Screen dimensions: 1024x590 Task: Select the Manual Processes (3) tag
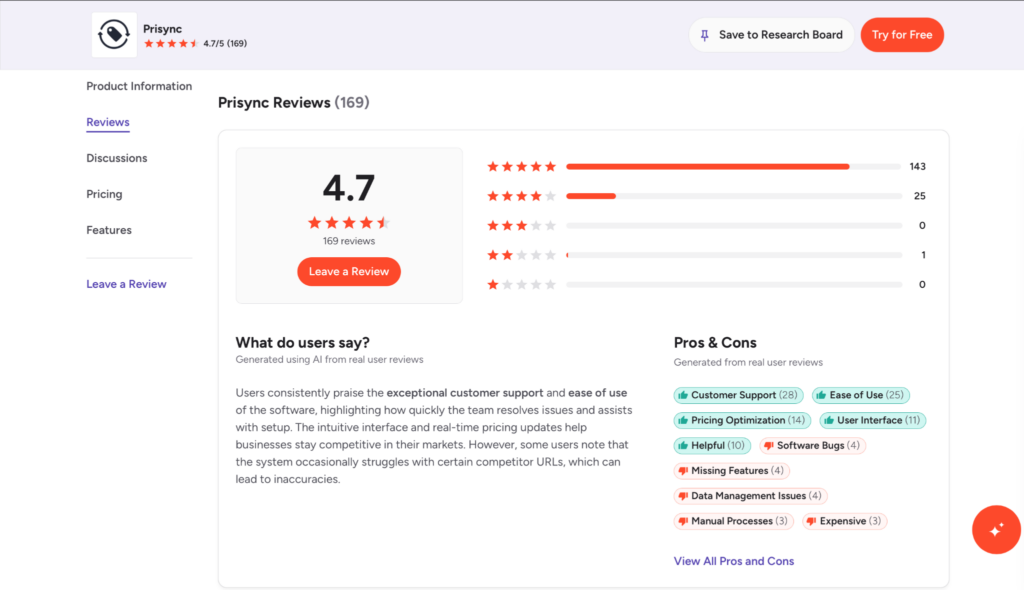point(733,521)
